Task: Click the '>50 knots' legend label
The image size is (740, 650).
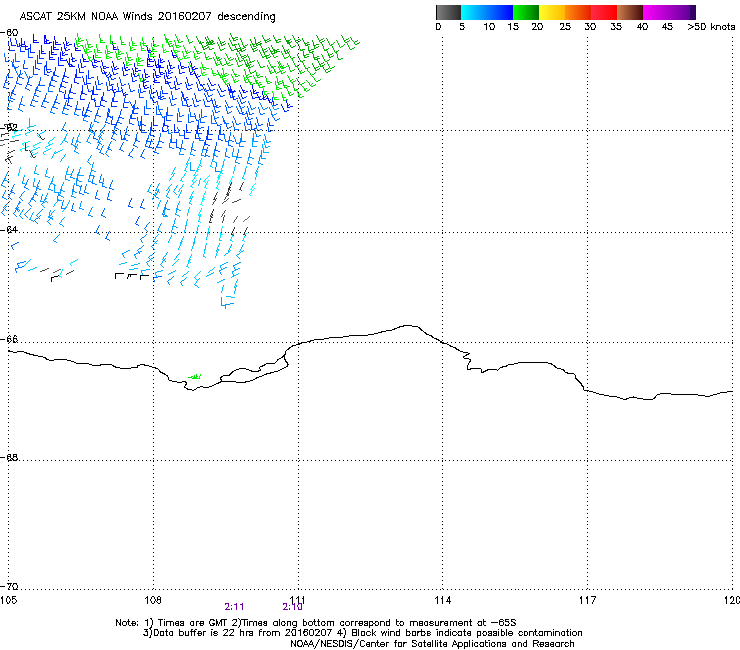Action: (x=711, y=27)
